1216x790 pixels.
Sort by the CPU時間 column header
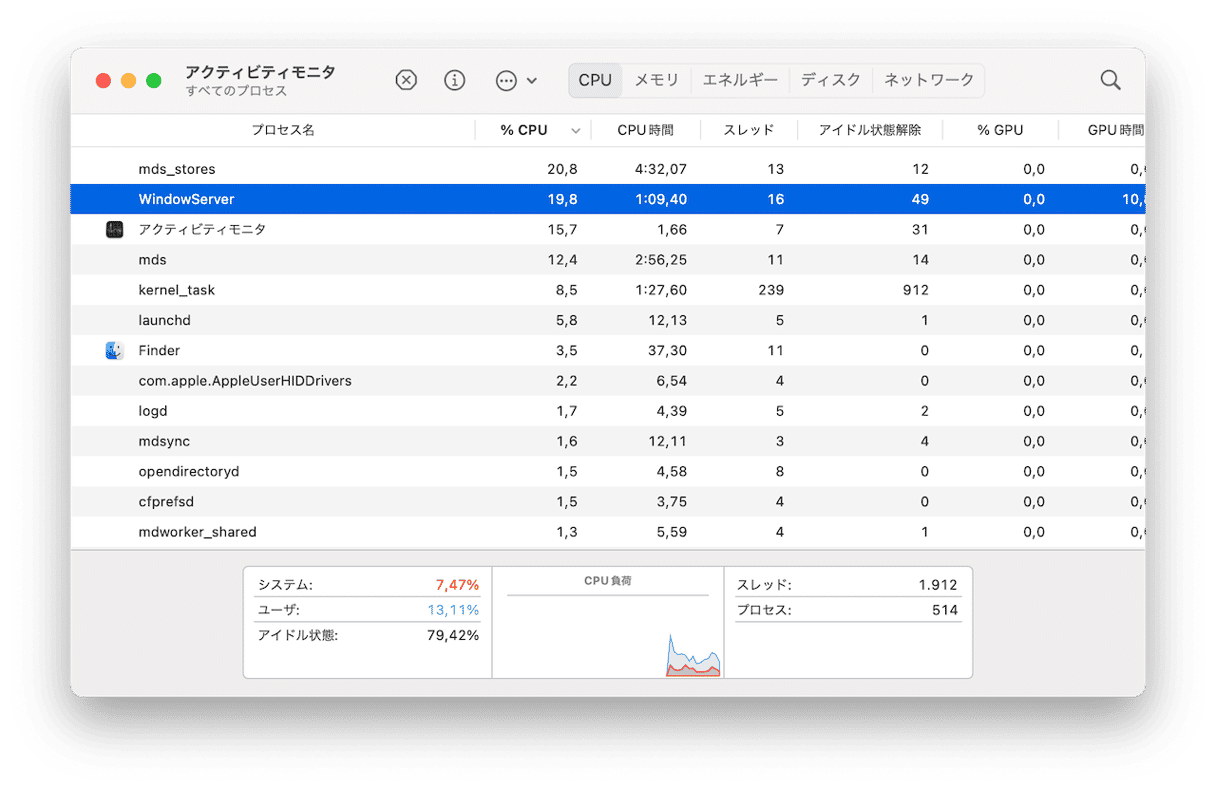645,130
